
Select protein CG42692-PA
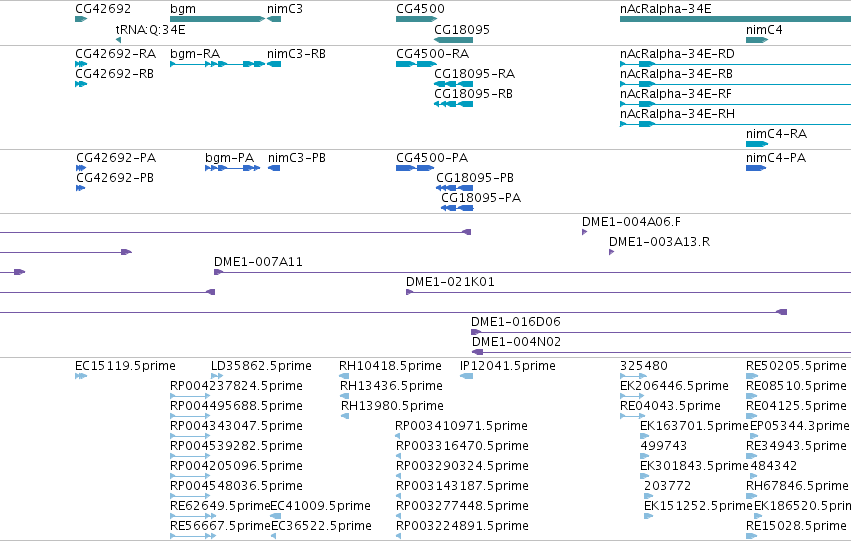coord(116,158)
